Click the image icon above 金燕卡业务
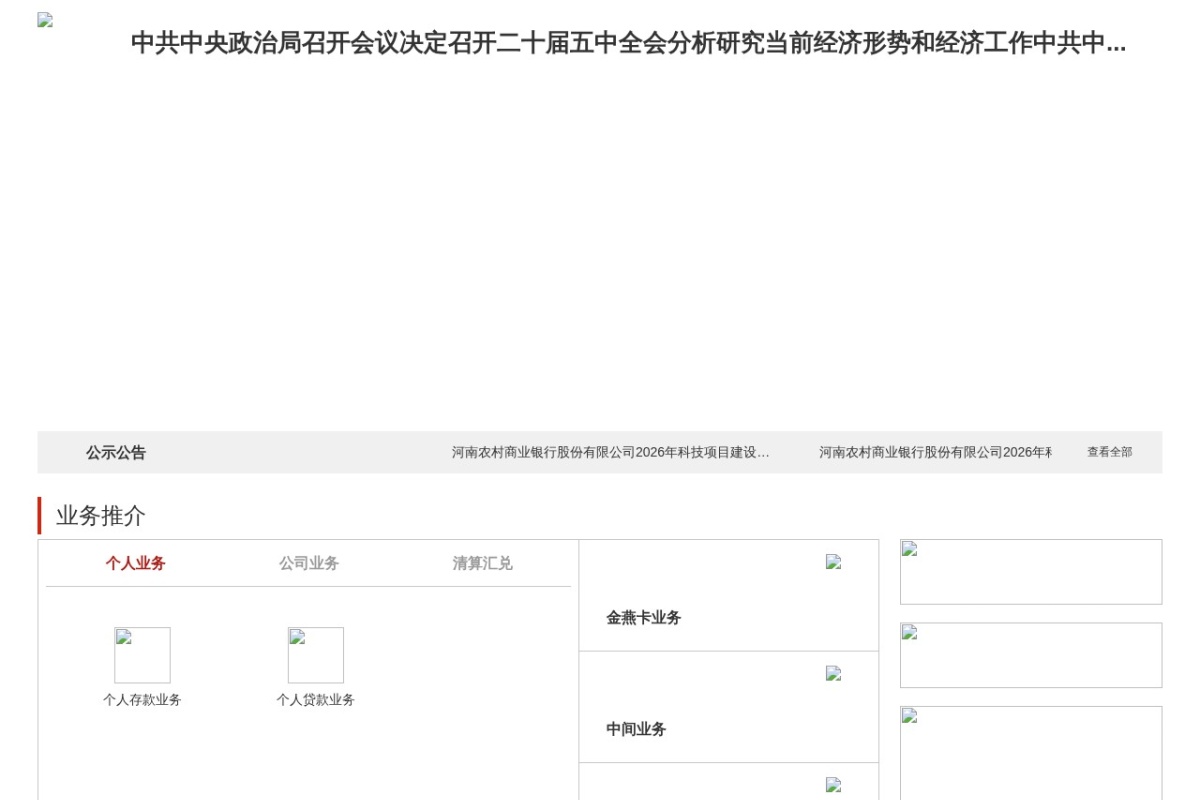The image size is (1200, 800). click(833, 562)
